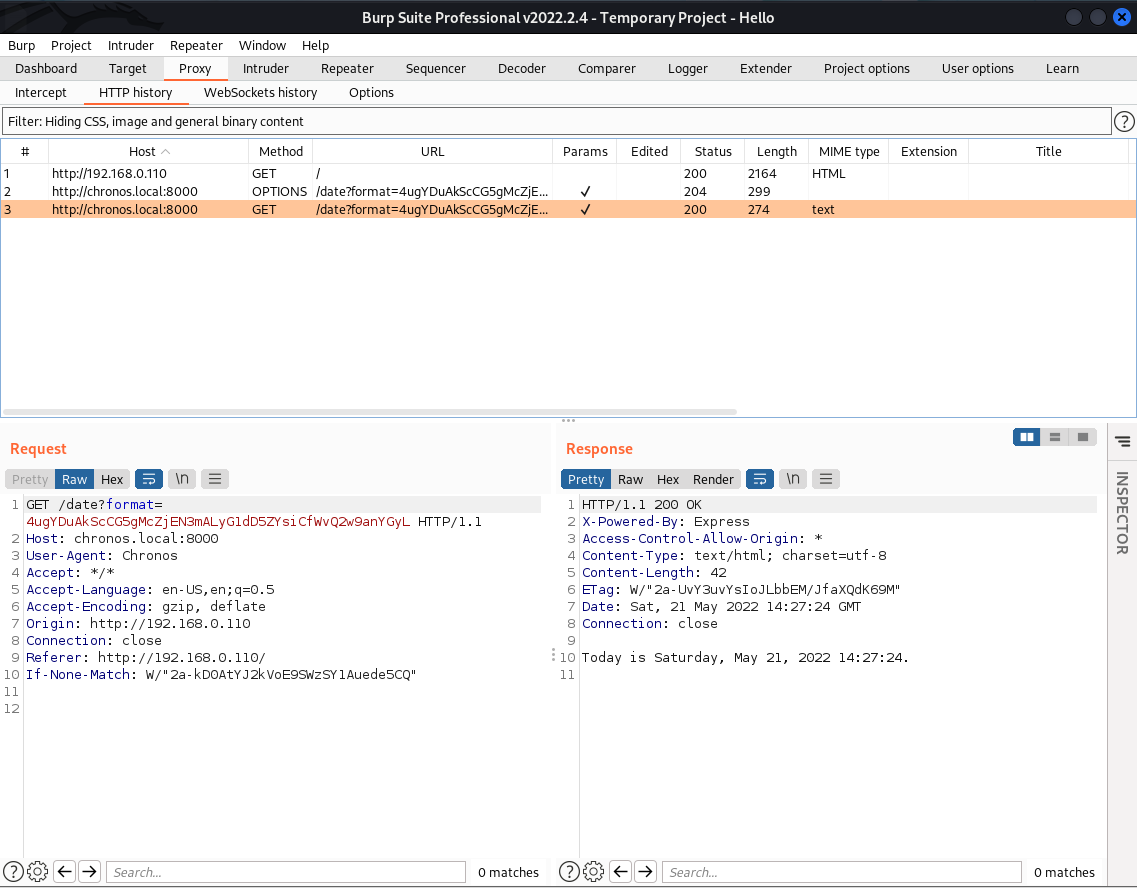This screenshot has height=888, width=1137.
Task: Open Request message options hamburger menu
Action: tap(215, 479)
